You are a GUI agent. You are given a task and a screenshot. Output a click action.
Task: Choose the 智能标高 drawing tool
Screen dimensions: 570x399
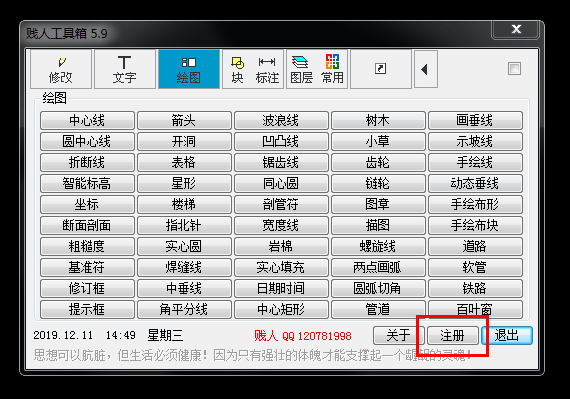tap(87, 183)
